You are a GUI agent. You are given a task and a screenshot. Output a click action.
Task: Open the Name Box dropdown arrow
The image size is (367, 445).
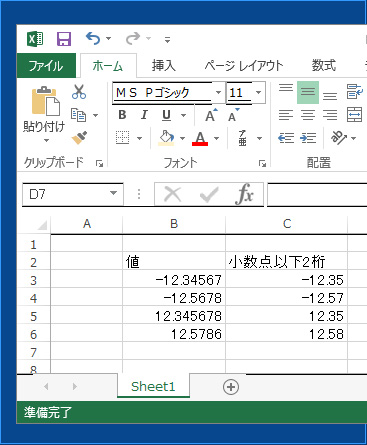pyautogui.click(x=113, y=193)
